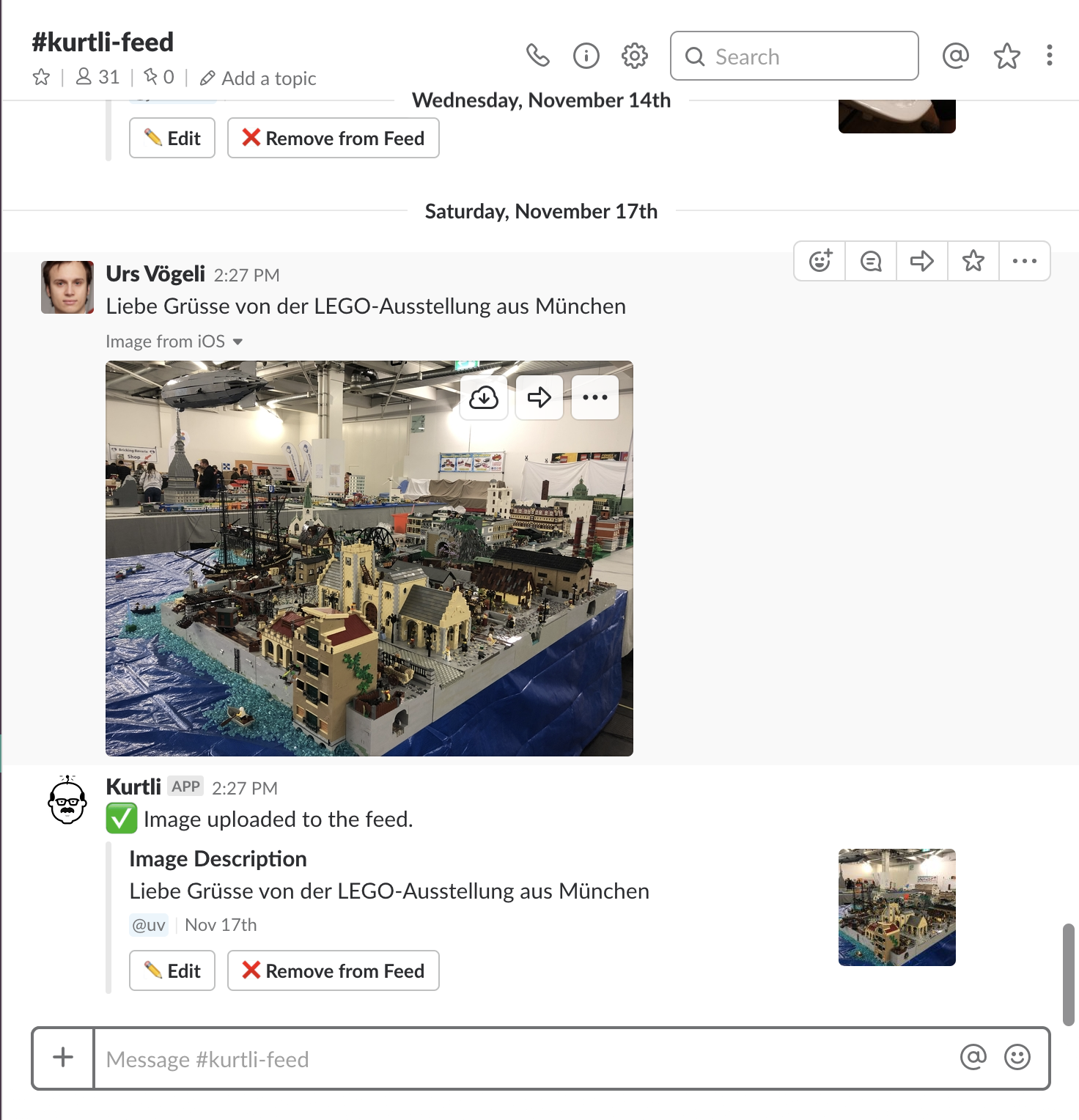
Task: Show mentions and activity in header
Action: [955, 56]
